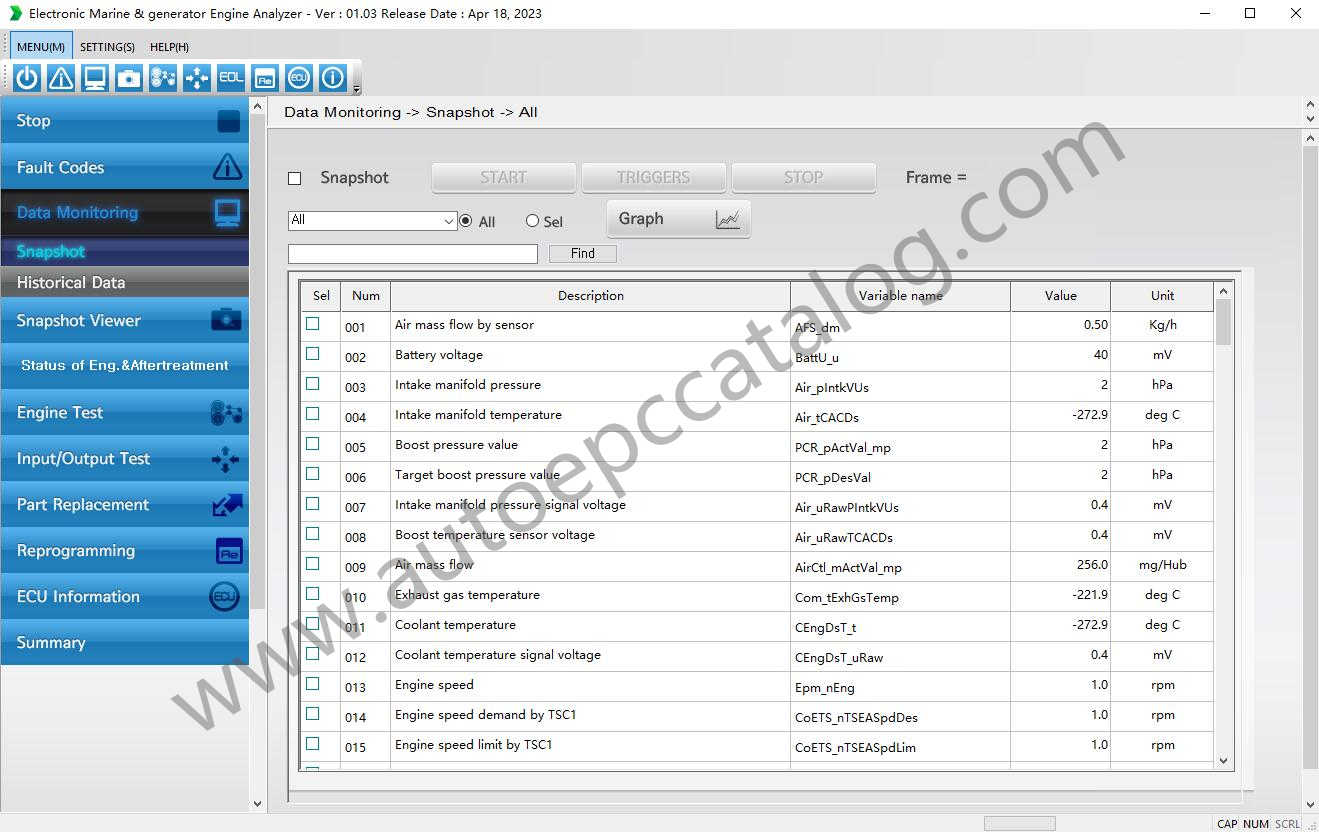Click the Description column header
1319x832 pixels.
[x=590, y=296]
